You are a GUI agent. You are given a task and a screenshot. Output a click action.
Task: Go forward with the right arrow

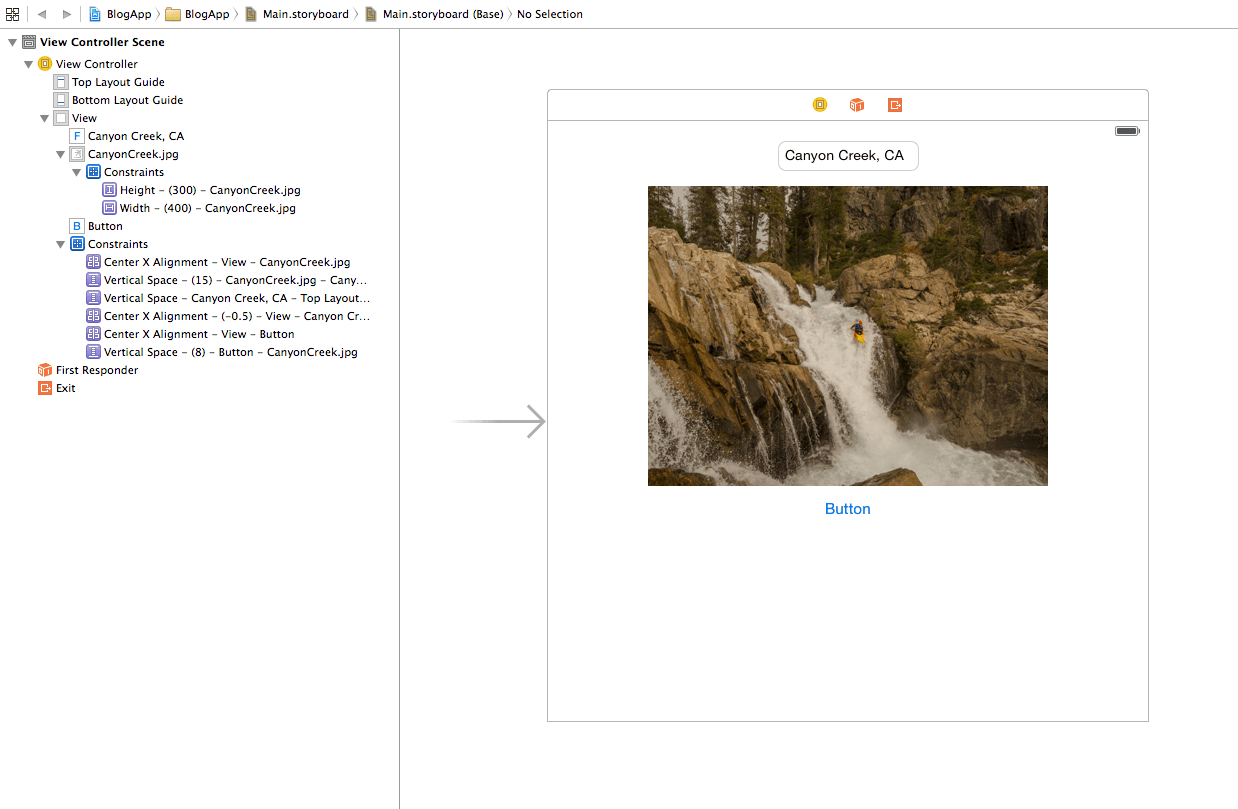(x=66, y=14)
